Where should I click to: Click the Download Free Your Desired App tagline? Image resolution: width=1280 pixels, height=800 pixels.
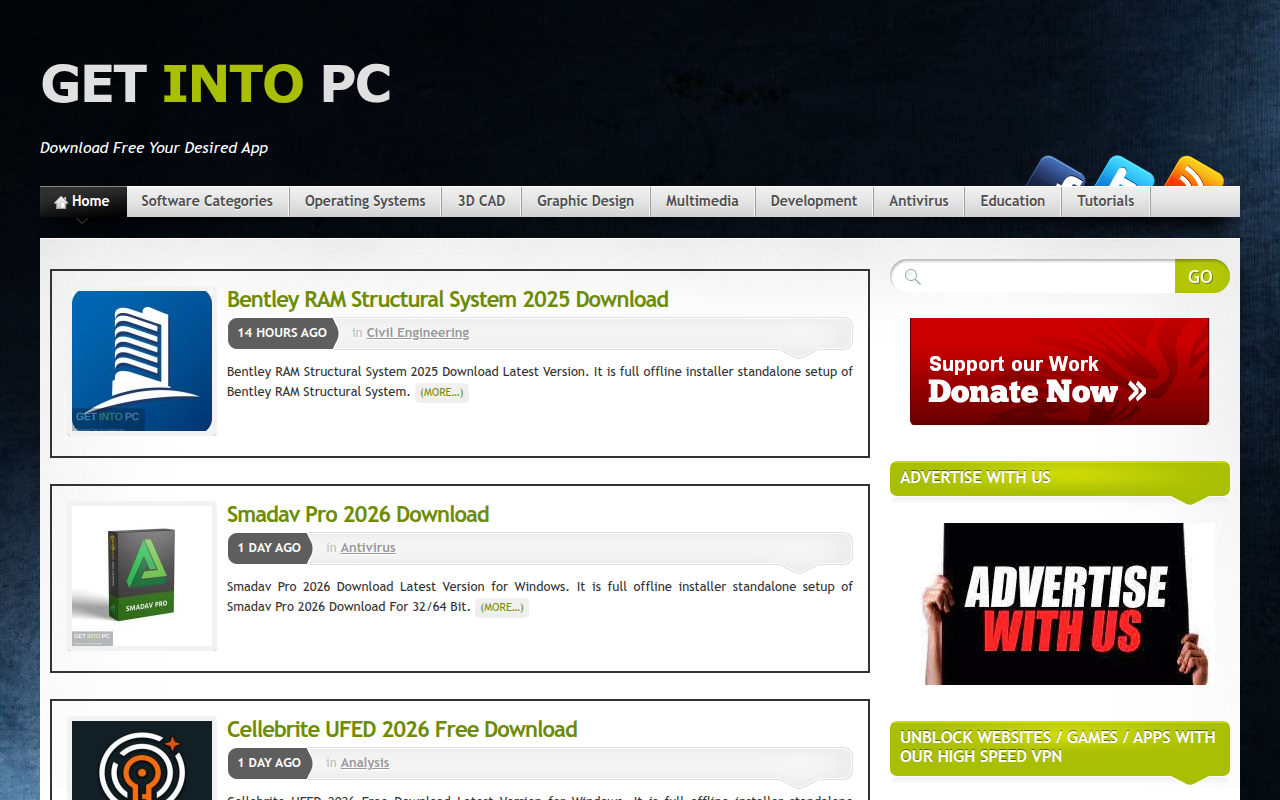[154, 148]
